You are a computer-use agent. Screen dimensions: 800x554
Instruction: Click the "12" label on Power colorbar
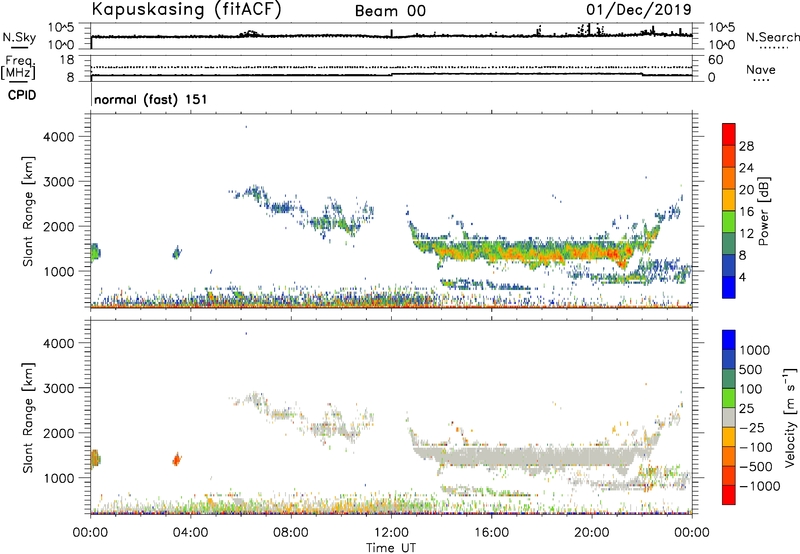click(746, 234)
